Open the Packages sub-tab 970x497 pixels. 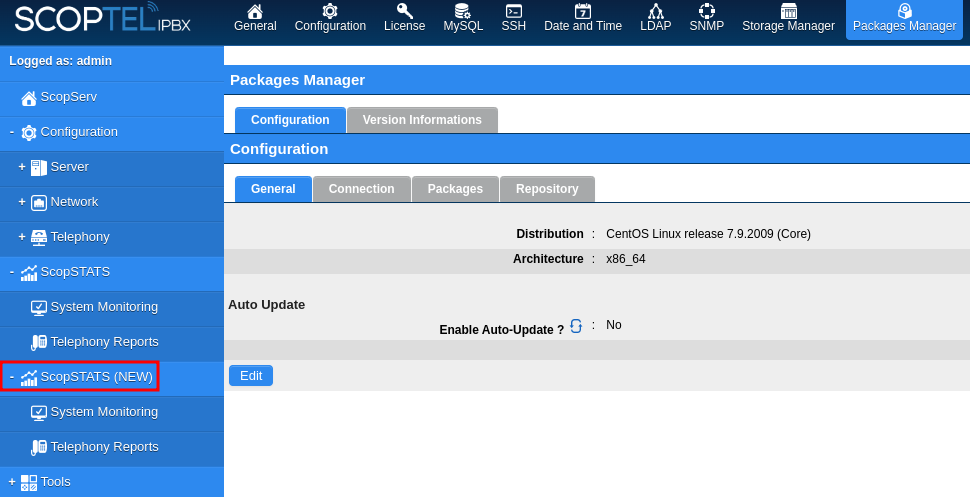click(455, 189)
